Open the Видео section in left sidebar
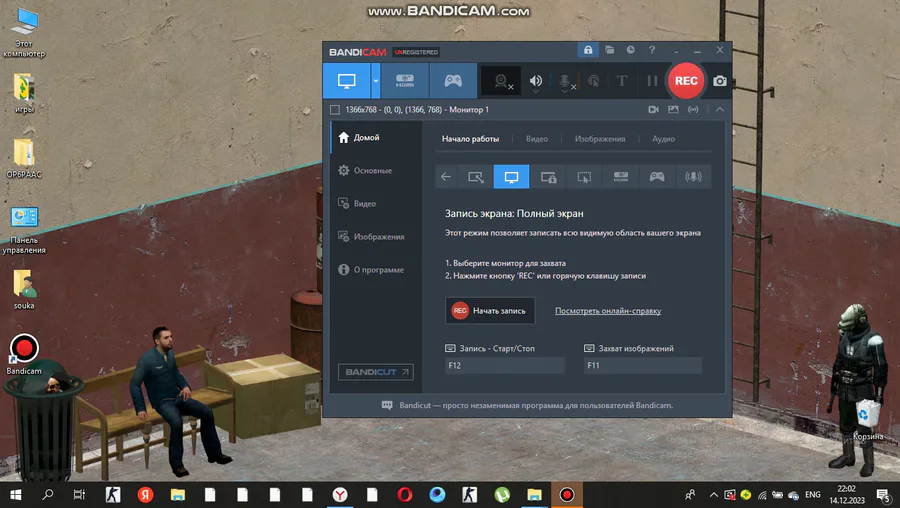This screenshot has width=900, height=508. click(x=376, y=204)
